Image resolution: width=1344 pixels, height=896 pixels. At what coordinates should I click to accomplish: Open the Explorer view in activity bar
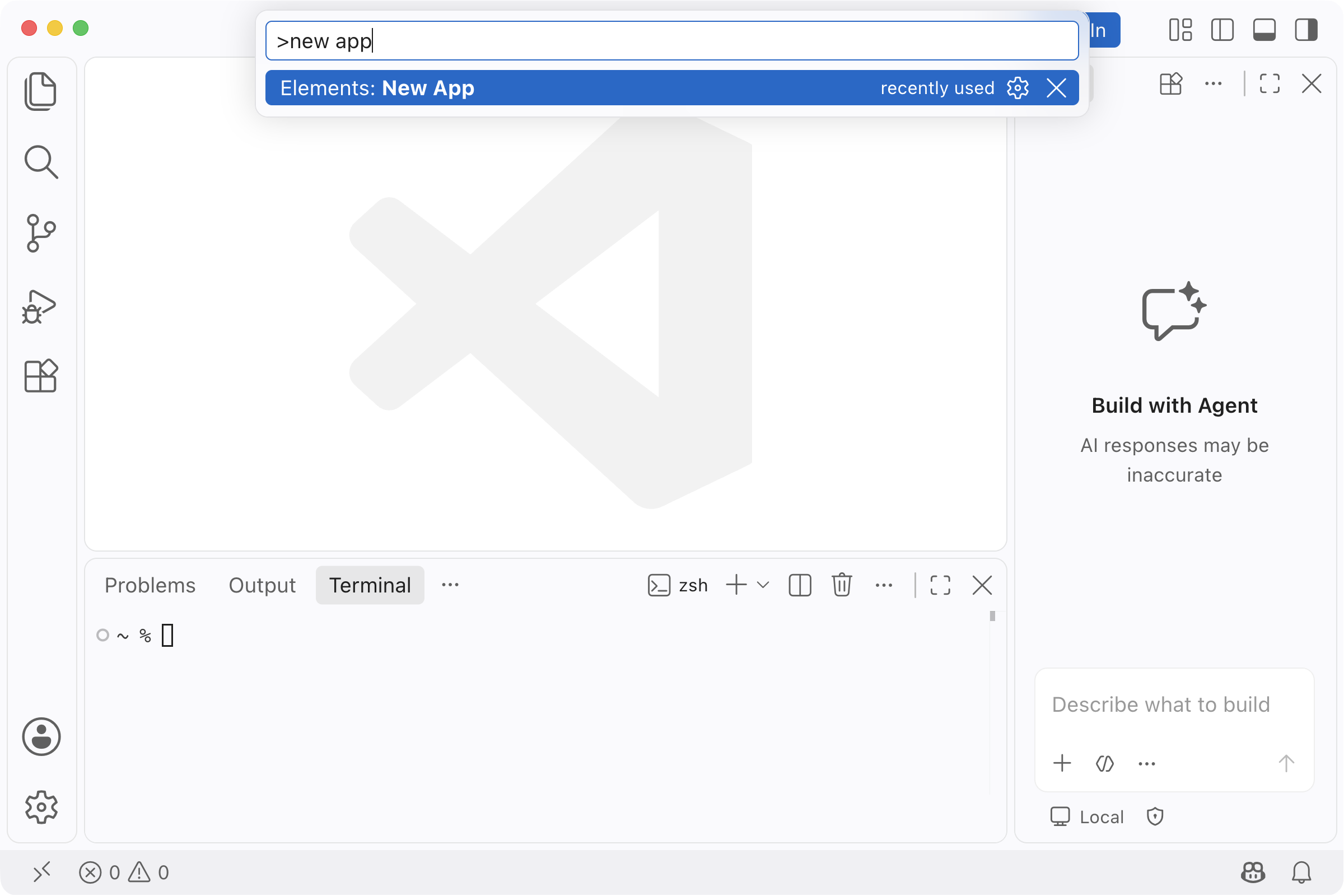[x=40, y=91]
